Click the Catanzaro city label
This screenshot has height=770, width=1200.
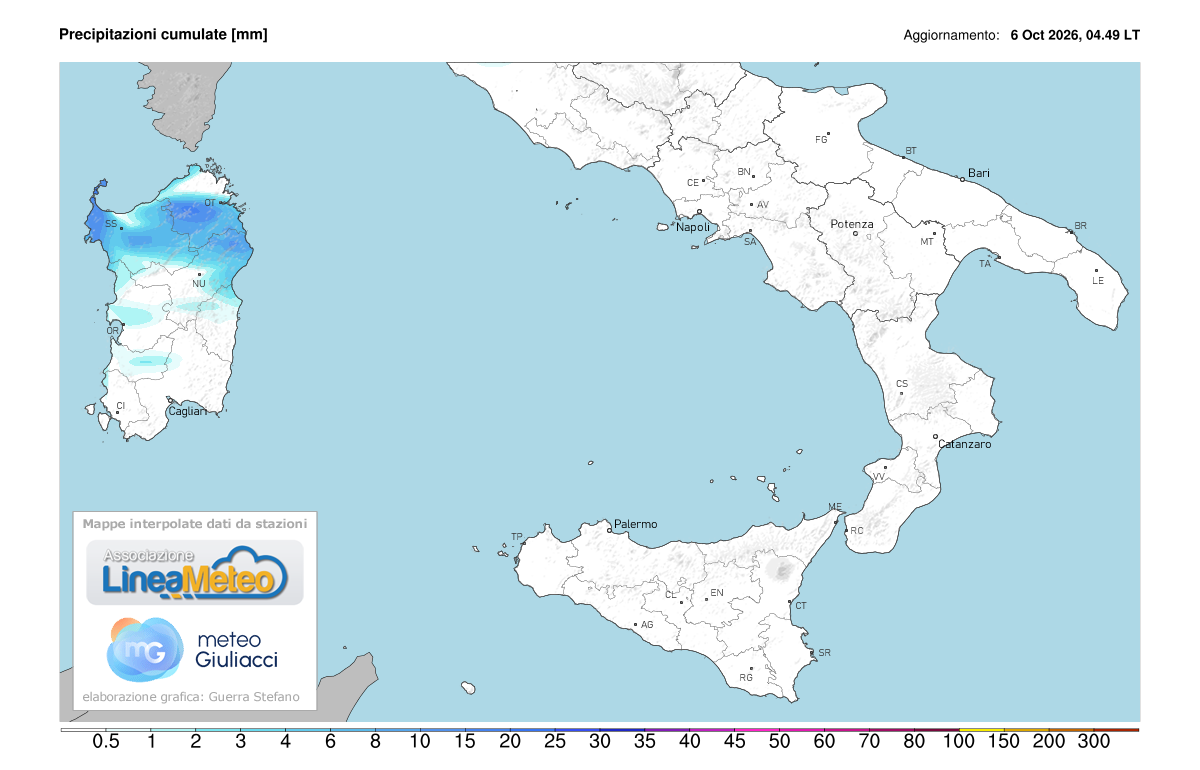(965, 444)
